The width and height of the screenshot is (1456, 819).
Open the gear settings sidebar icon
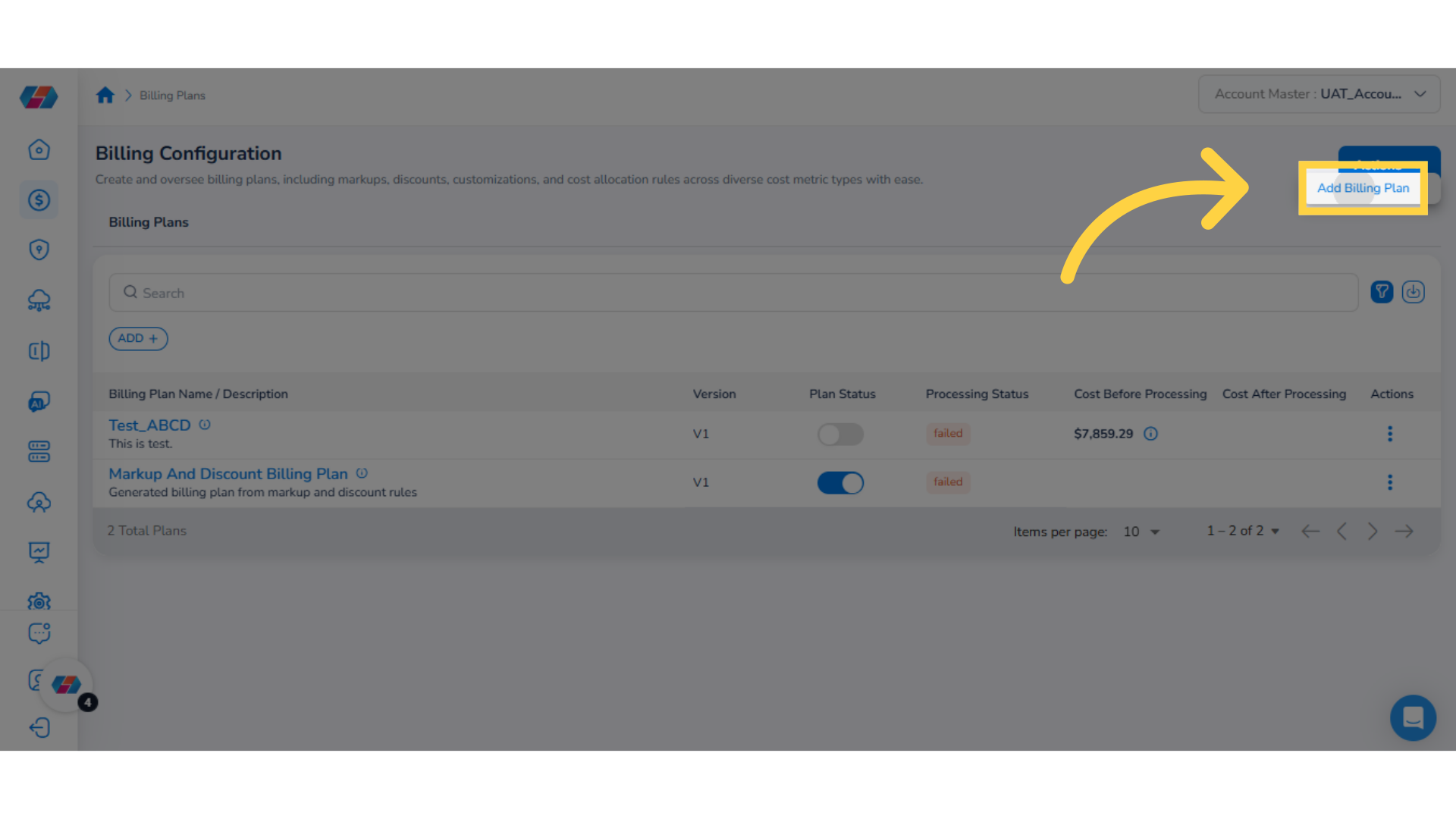coord(39,602)
